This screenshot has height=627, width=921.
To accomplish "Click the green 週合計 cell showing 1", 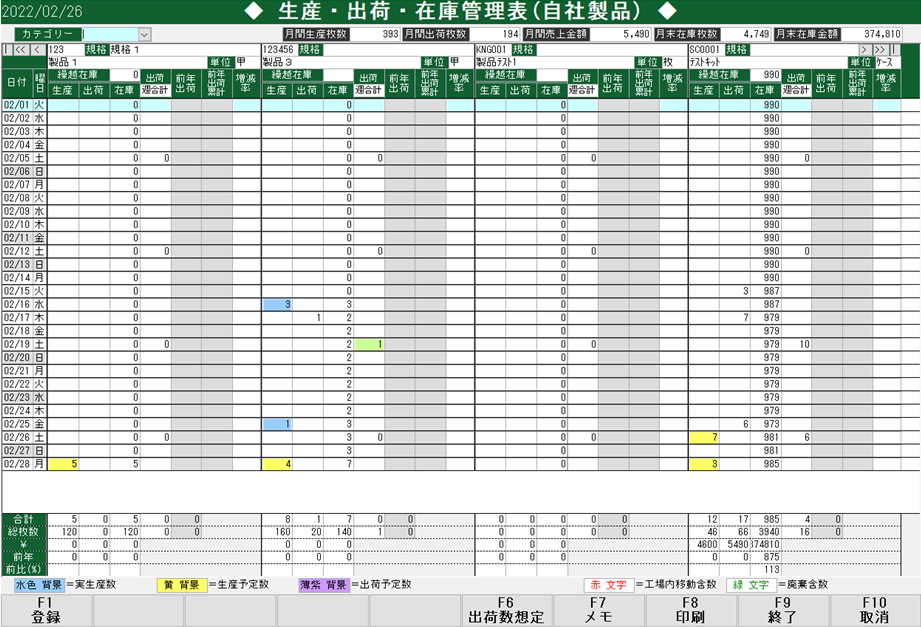I will click(369, 344).
